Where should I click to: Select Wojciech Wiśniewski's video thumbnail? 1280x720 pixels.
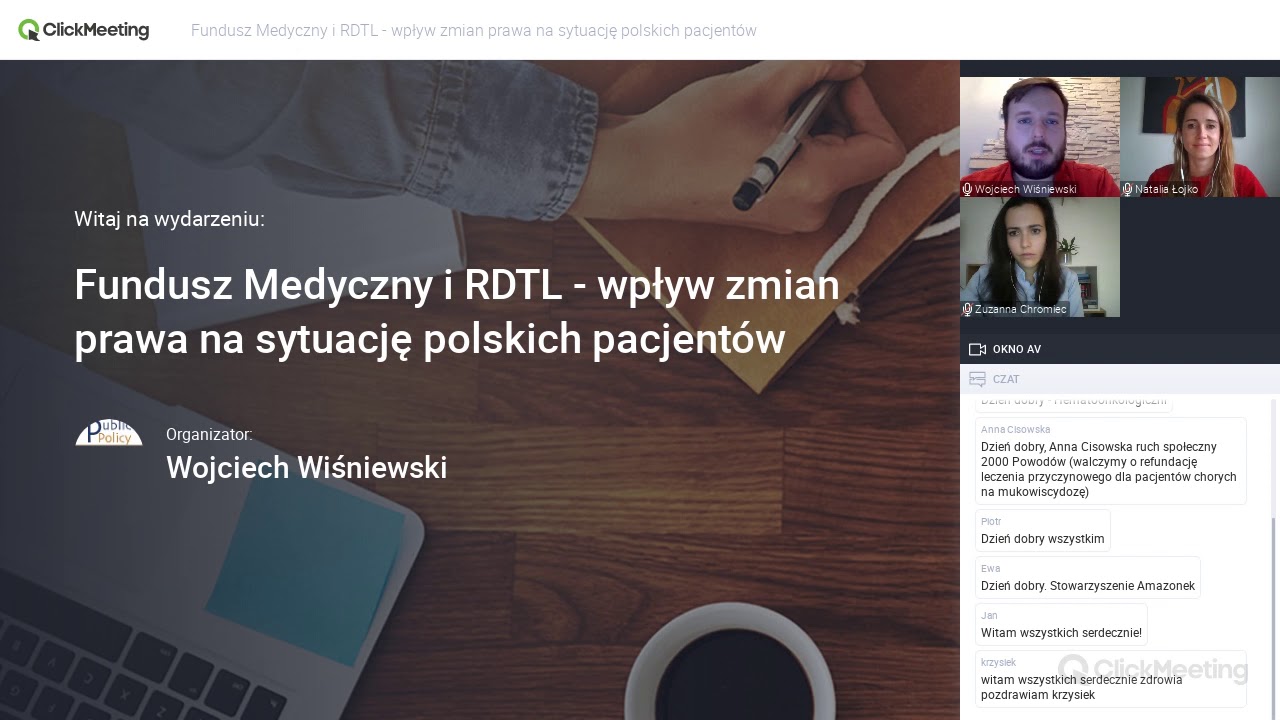point(1040,137)
